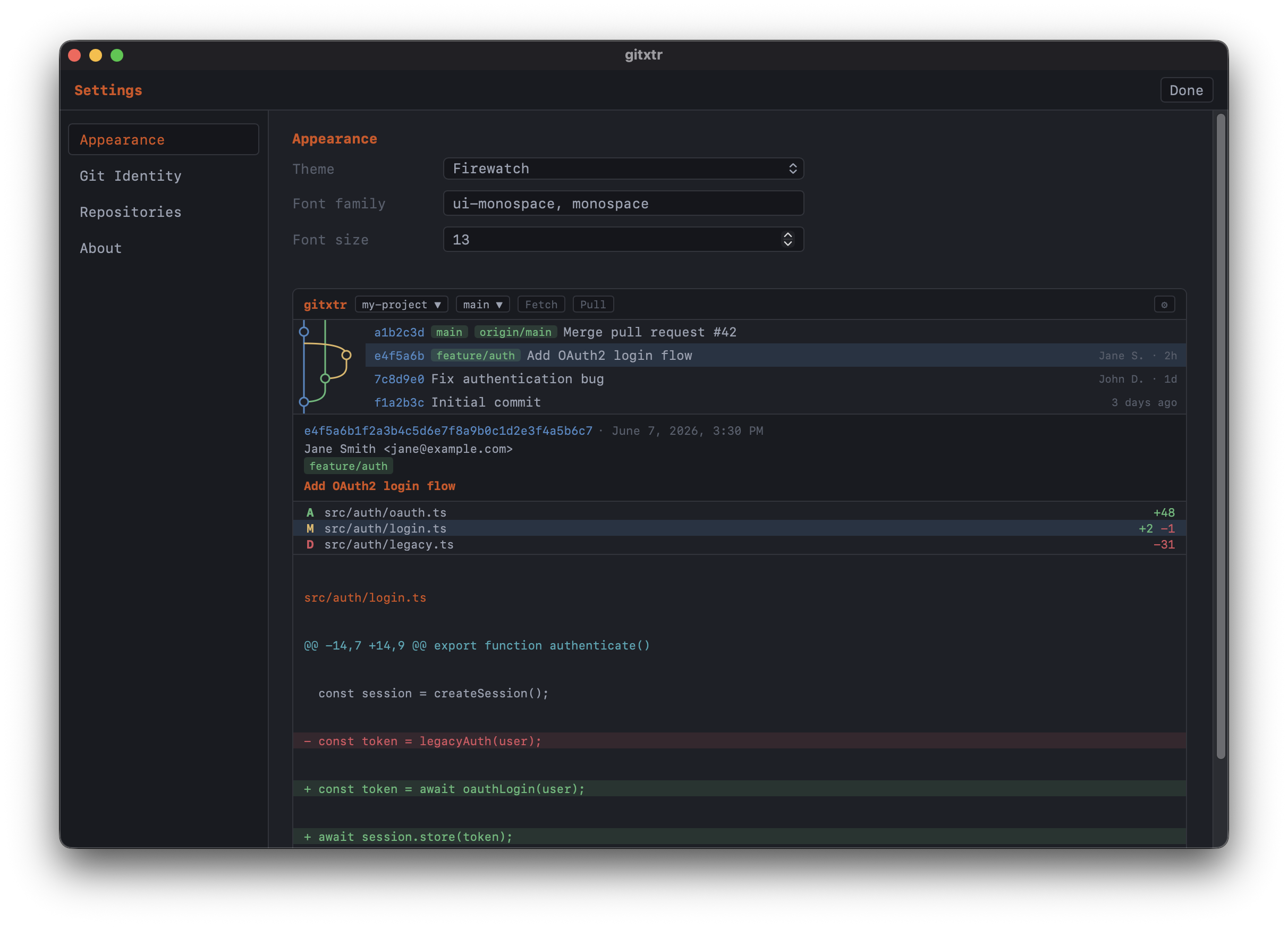Open the Theme dropdown showing Firewatch
The width and height of the screenshot is (1288, 927).
pos(623,168)
